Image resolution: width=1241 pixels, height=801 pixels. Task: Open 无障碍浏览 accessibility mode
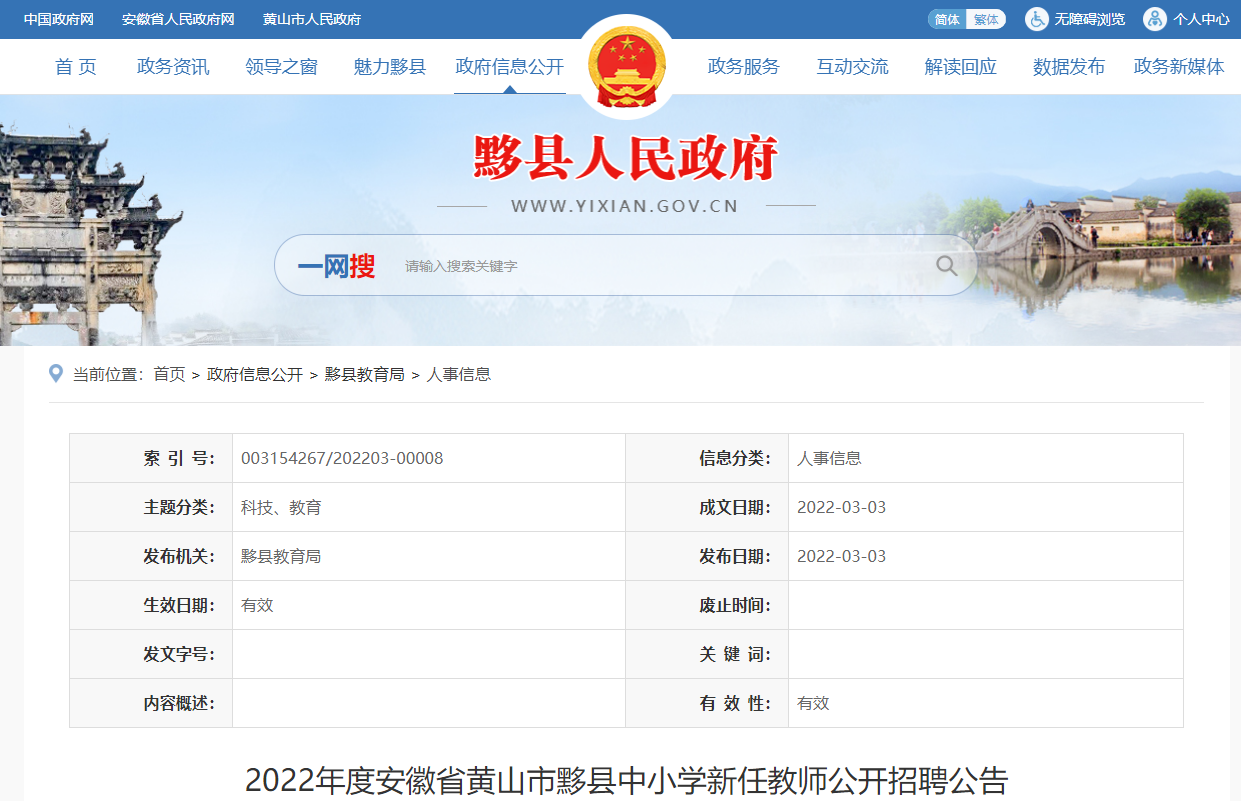tap(1089, 19)
